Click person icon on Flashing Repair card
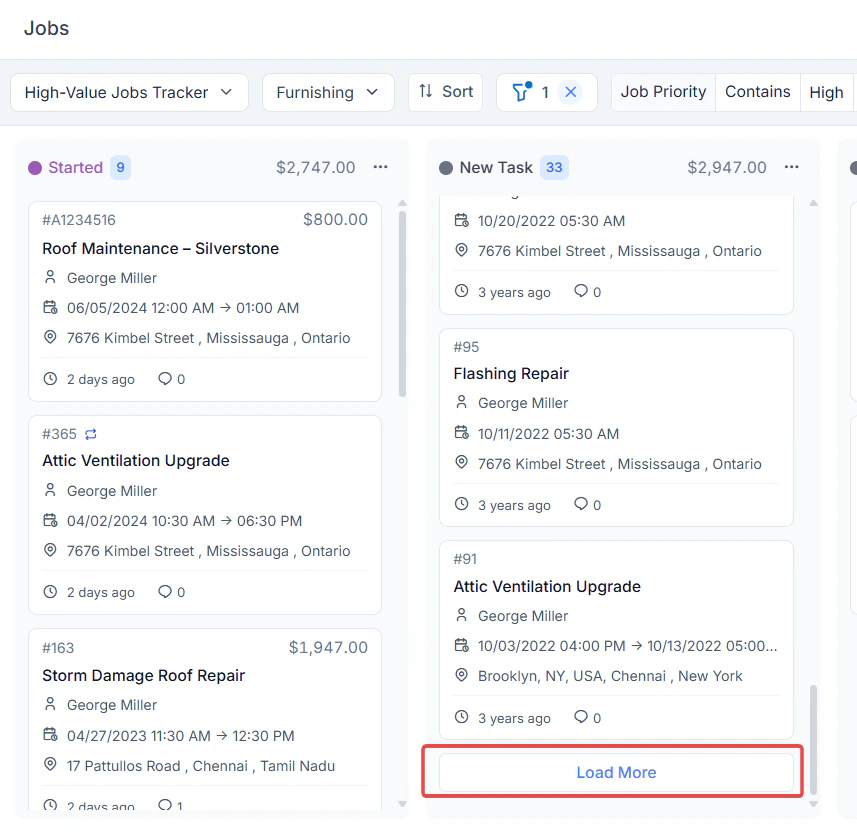This screenshot has height=834, width=857. (462, 402)
